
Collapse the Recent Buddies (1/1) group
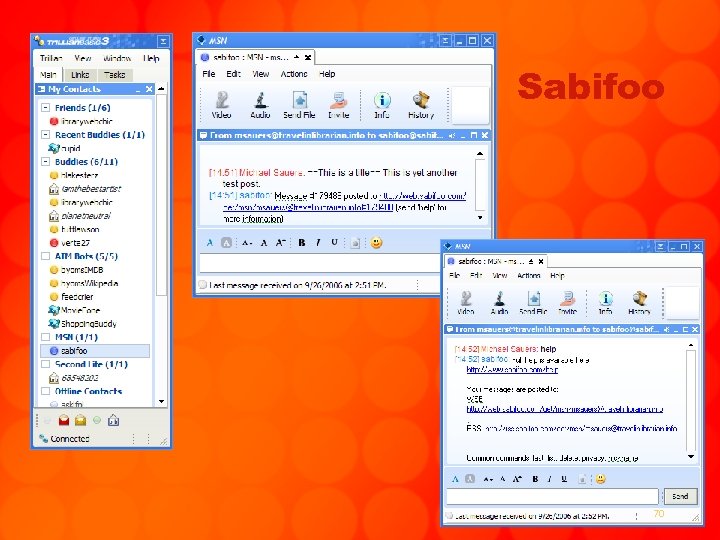tap(45, 135)
